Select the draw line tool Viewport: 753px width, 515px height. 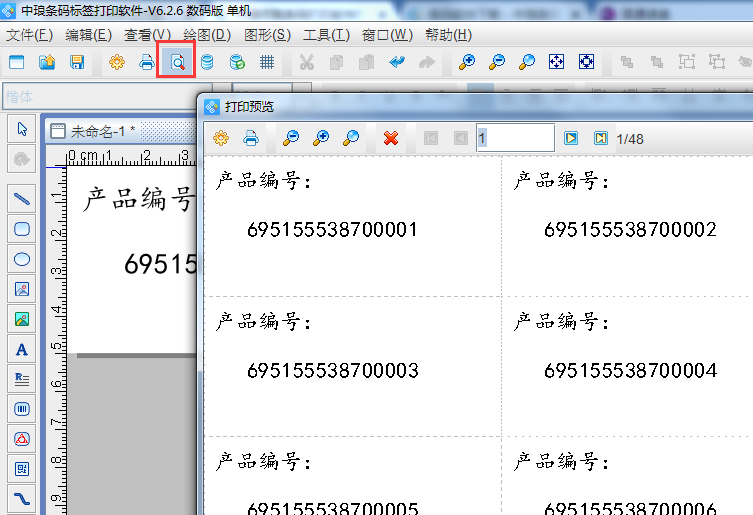(22, 198)
